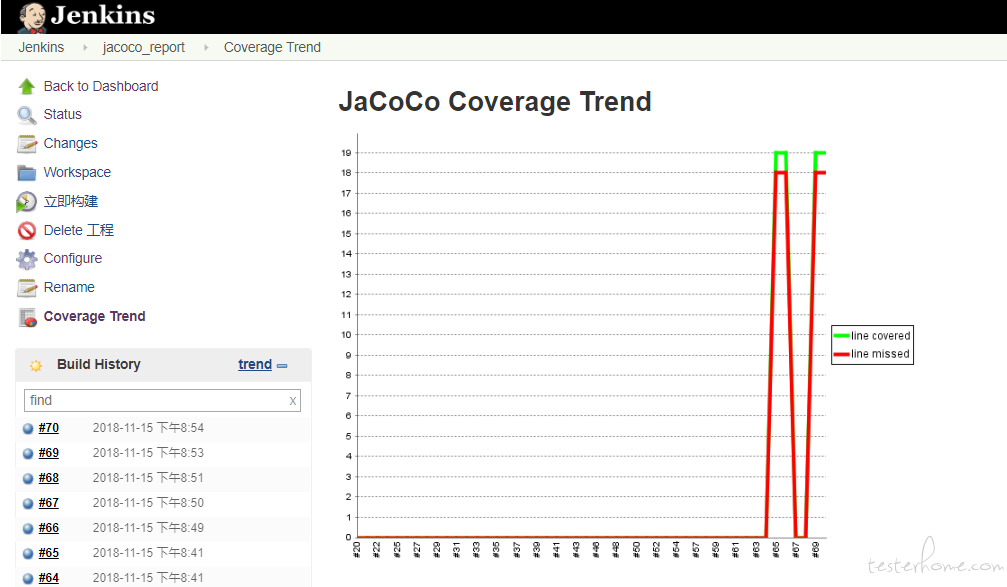Click the blue status ball for build #67
This screenshot has width=1007, height=587.
click(x=28, y=504)
